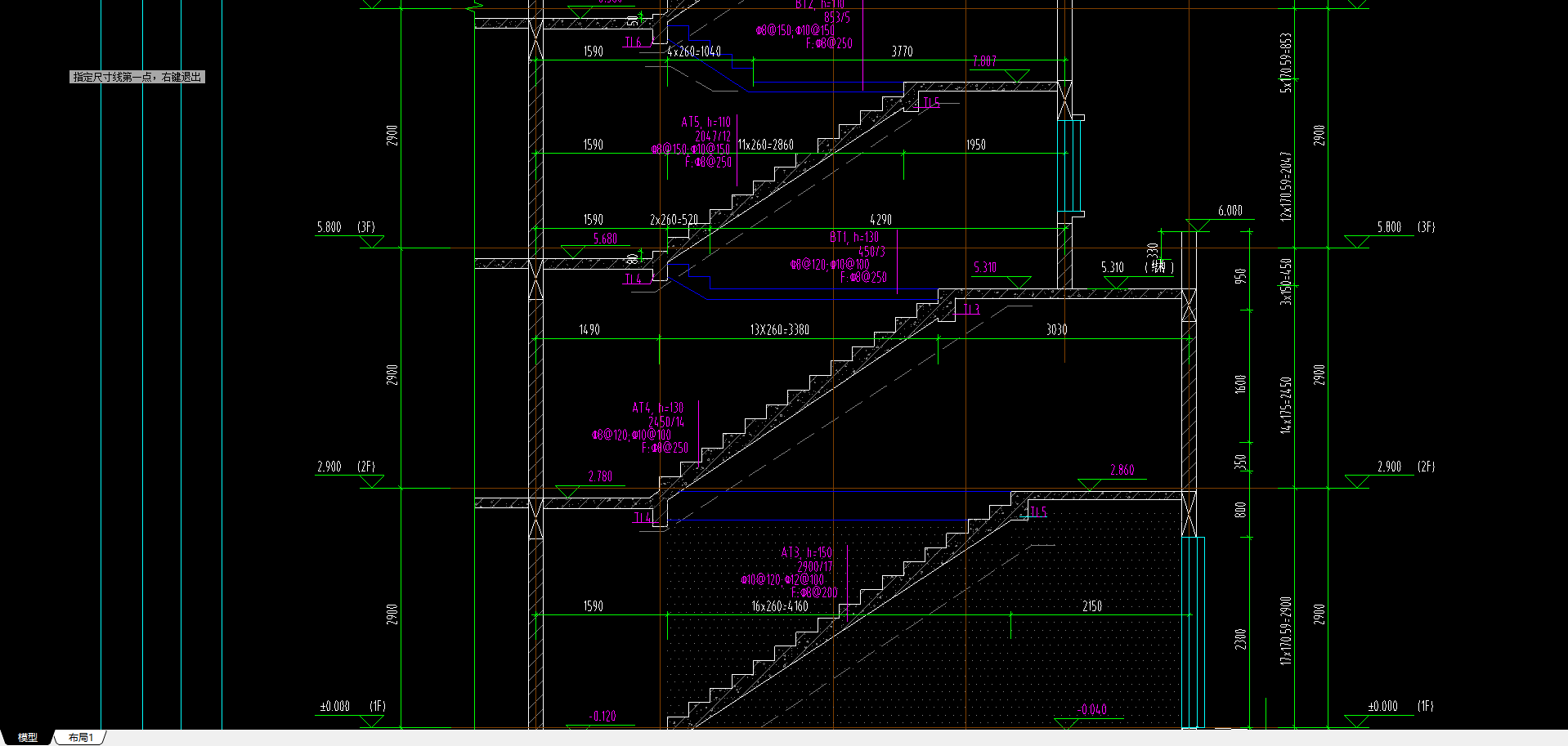Screen dimensions: 1568x746
Task: Pick the elevation label 2.860
Action: coord(1122,470)
